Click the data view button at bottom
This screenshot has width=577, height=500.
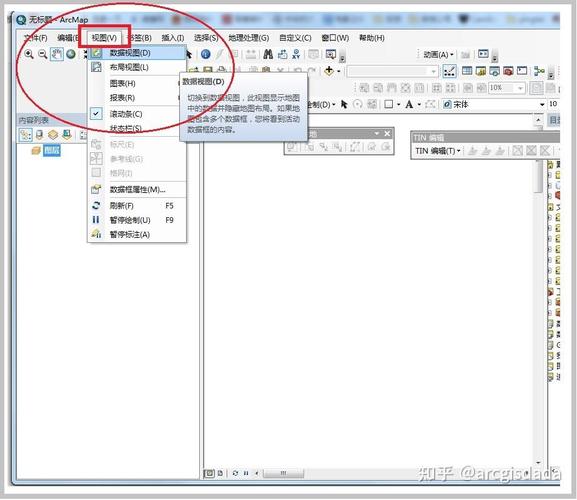[x=209, y=473]
